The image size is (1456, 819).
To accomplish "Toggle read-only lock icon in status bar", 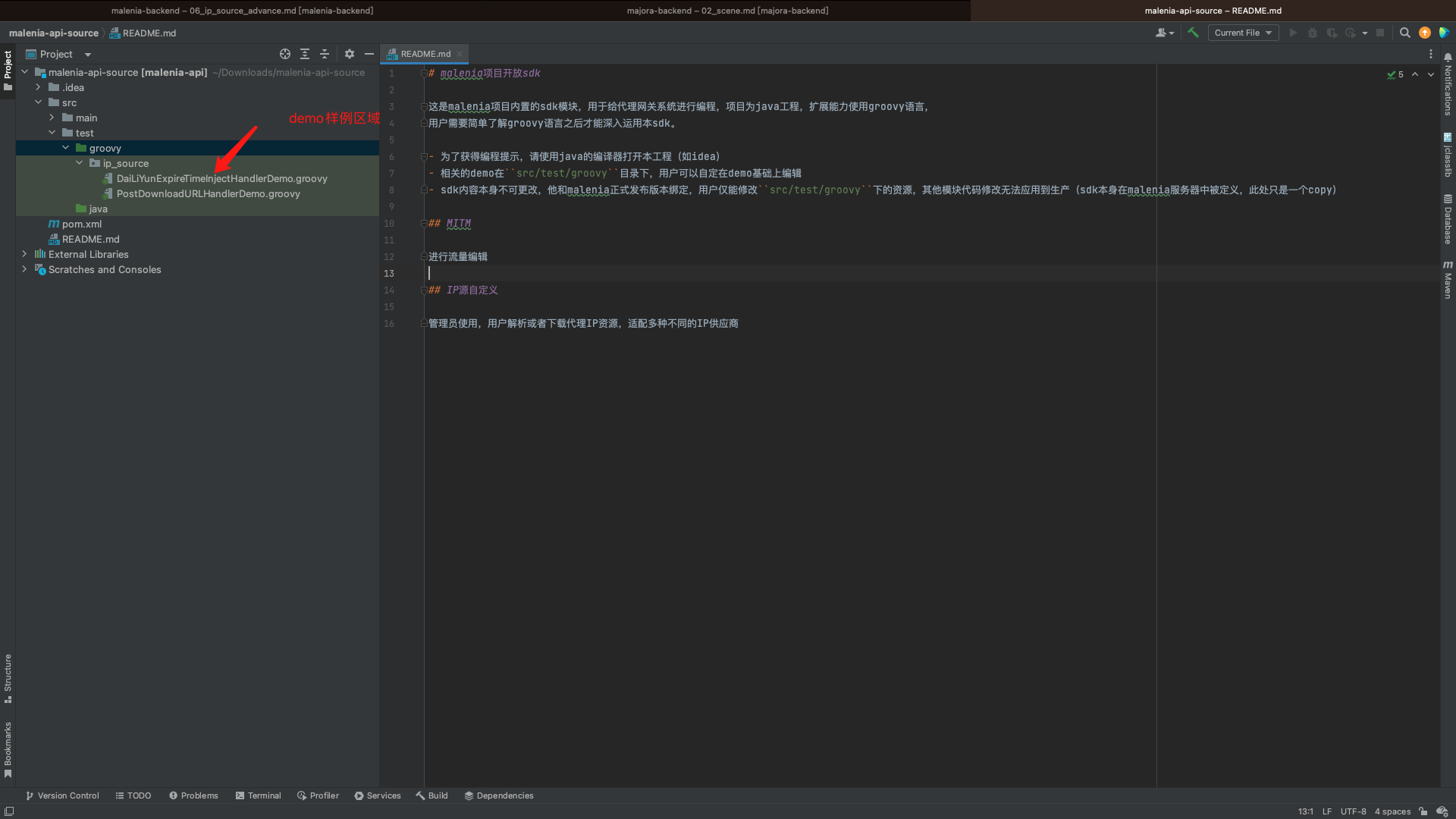I will coord(1423,811).
